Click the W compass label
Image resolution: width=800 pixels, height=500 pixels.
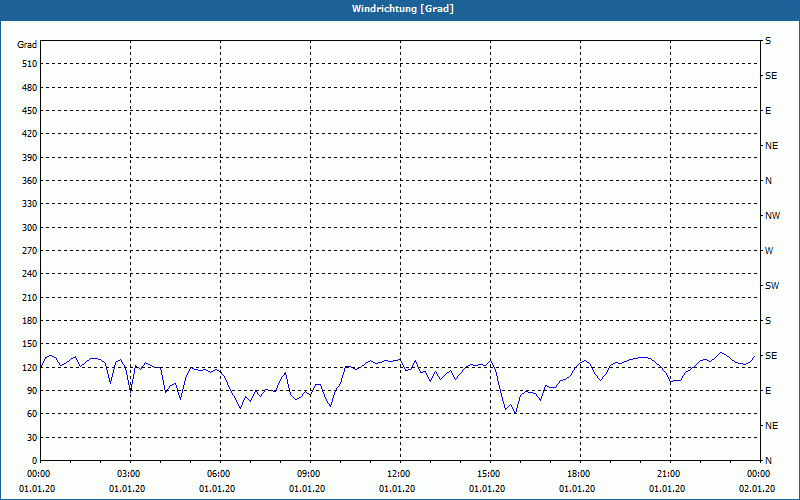[769, 251]
